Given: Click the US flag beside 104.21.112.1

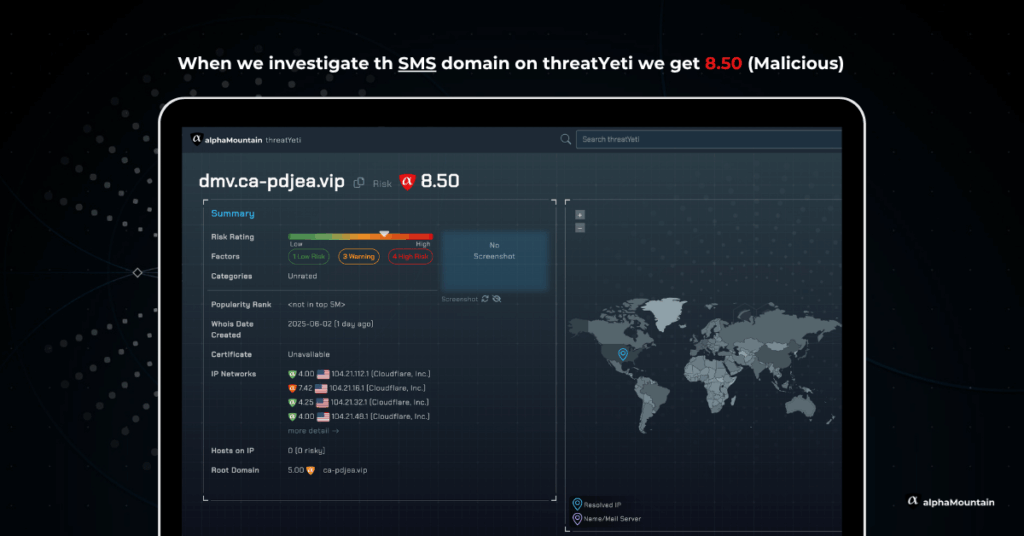Looking at the screenshot, I should coord(323,375).
